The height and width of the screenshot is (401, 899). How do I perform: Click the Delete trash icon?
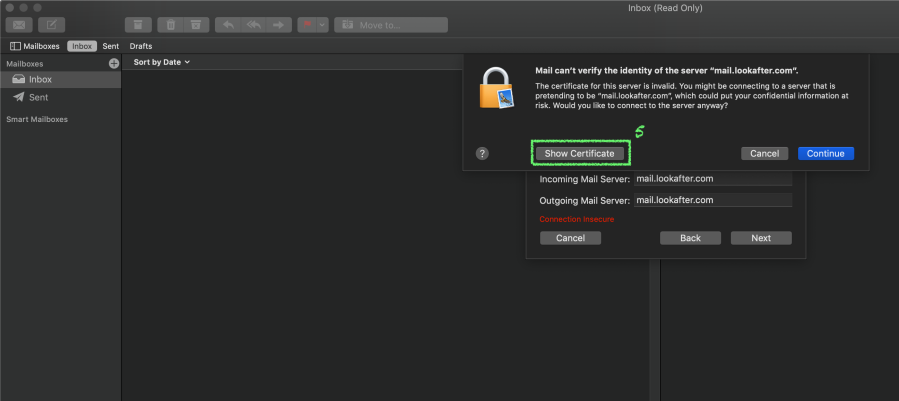click(x=171, y=24)
